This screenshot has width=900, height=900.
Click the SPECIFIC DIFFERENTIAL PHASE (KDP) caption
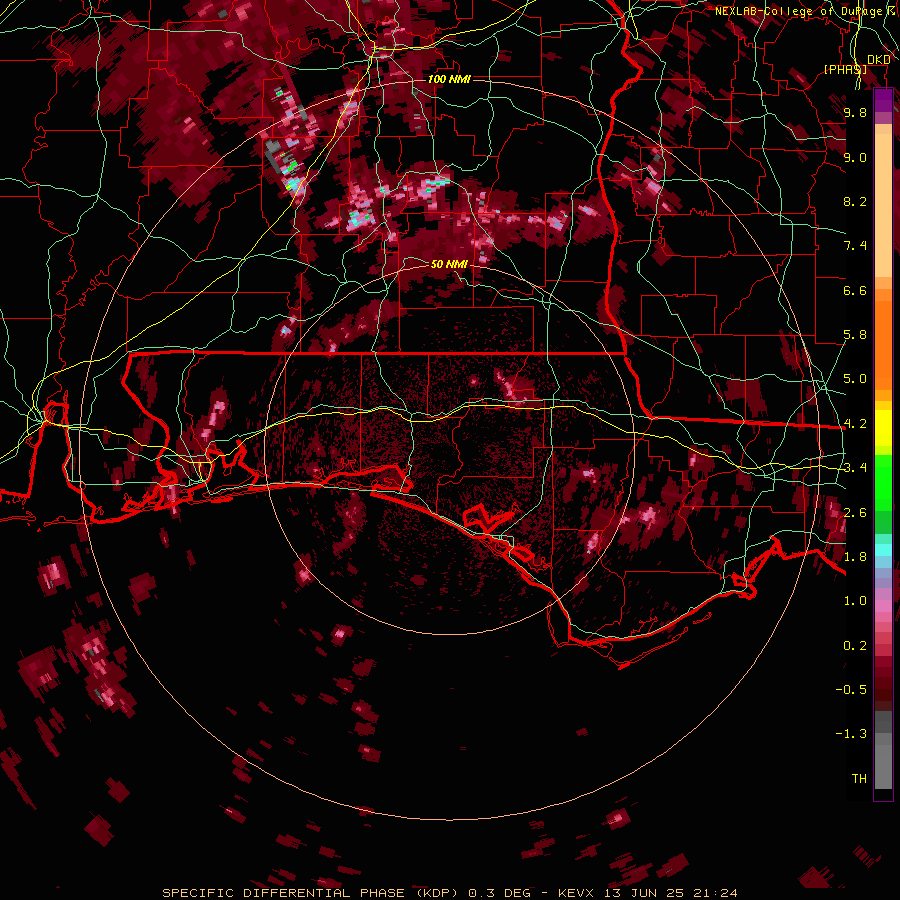tap(312, 893)
